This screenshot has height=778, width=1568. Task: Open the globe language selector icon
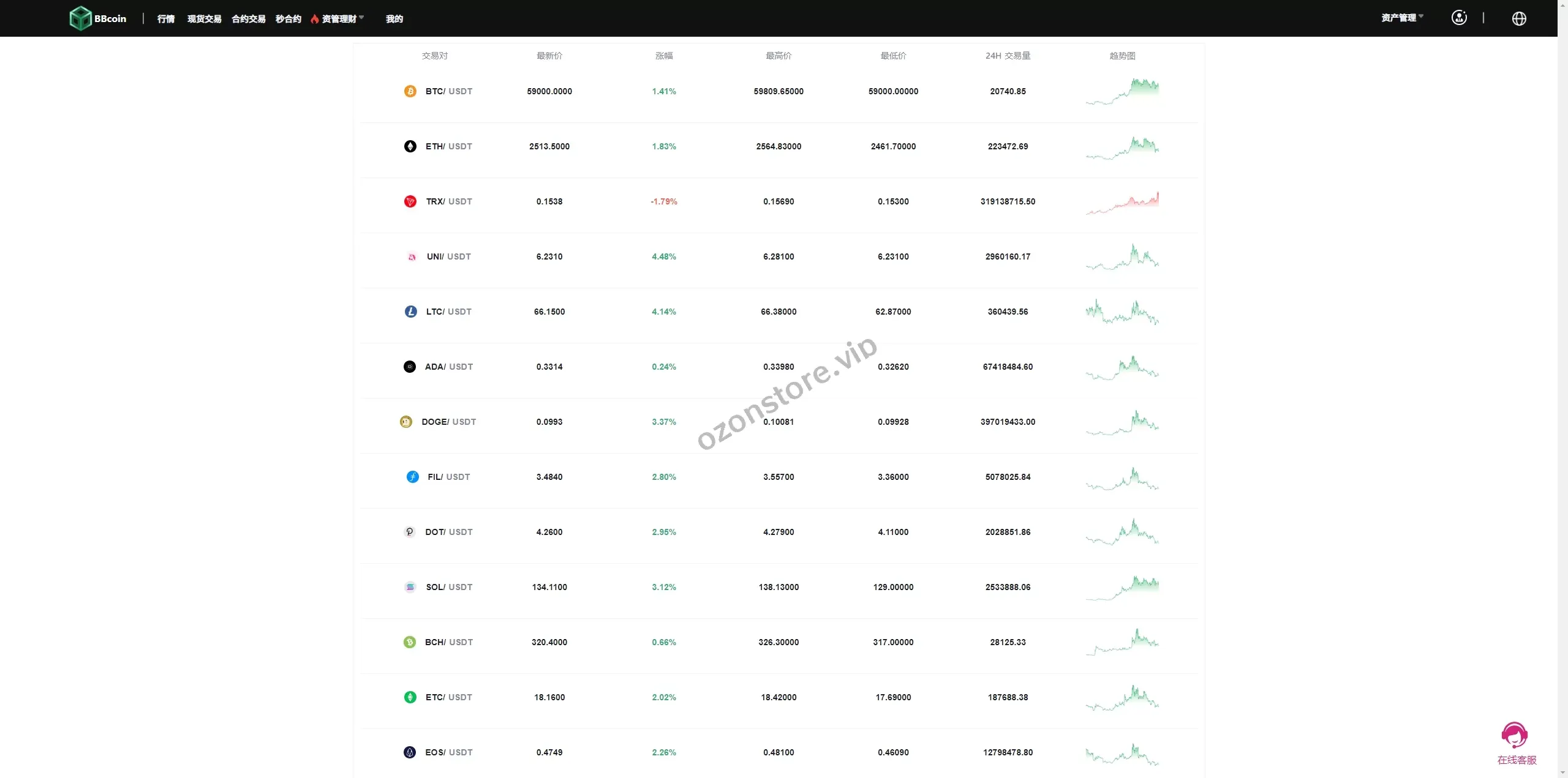(x=1518, y=18)
